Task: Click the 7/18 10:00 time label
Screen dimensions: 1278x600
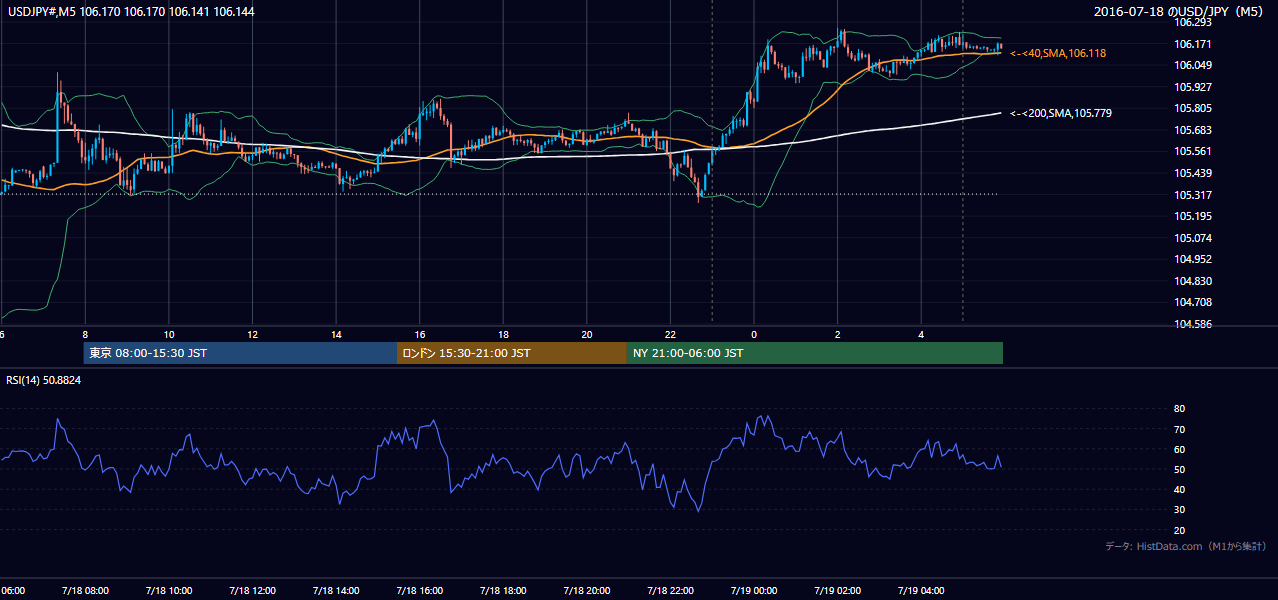Action: [x=167, y=591]
